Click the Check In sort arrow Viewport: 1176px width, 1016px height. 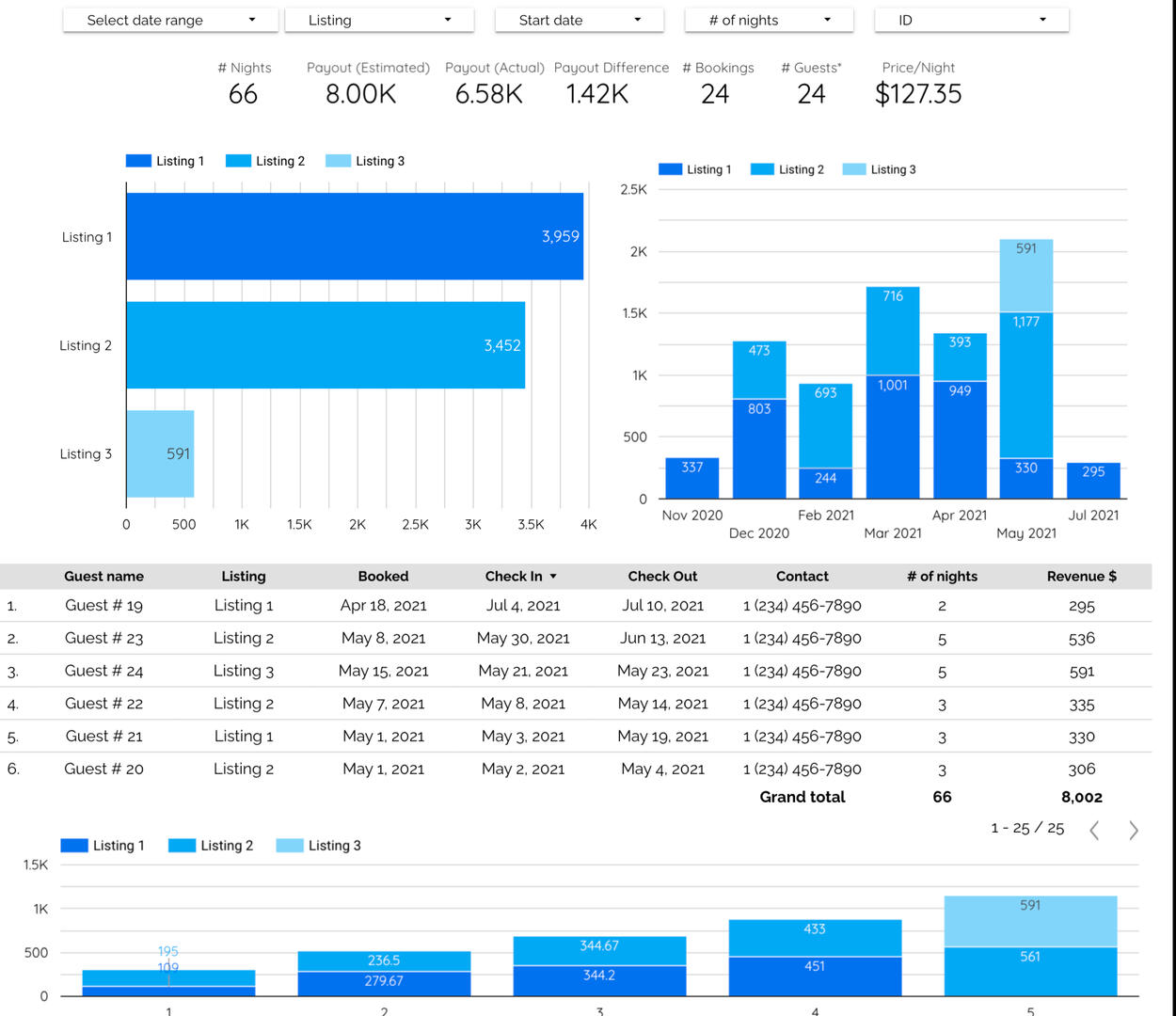pyautogui.click(x=553, y=577)
